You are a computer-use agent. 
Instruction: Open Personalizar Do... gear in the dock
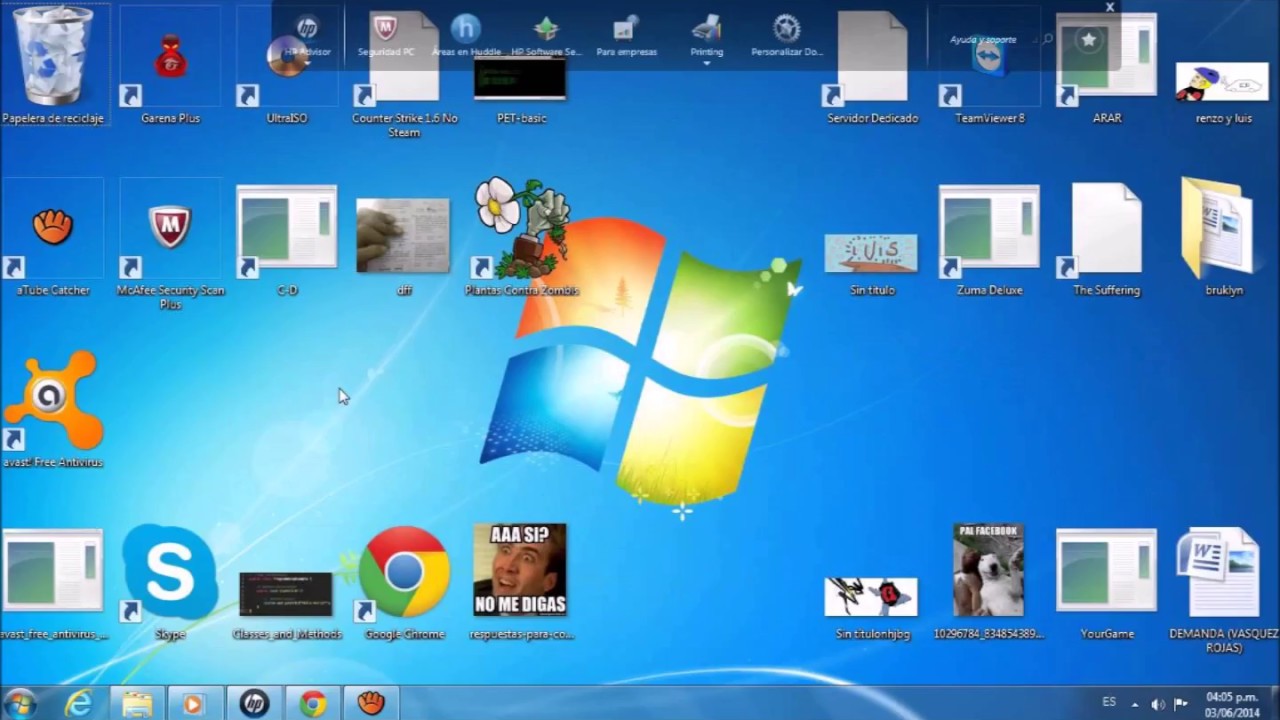(x=787, y=36)
